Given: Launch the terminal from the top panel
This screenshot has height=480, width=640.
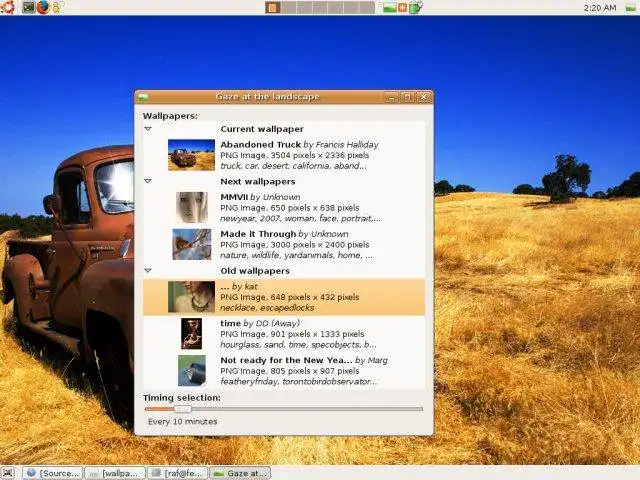Looking at the screenshot, I should (x=28, y=7).
